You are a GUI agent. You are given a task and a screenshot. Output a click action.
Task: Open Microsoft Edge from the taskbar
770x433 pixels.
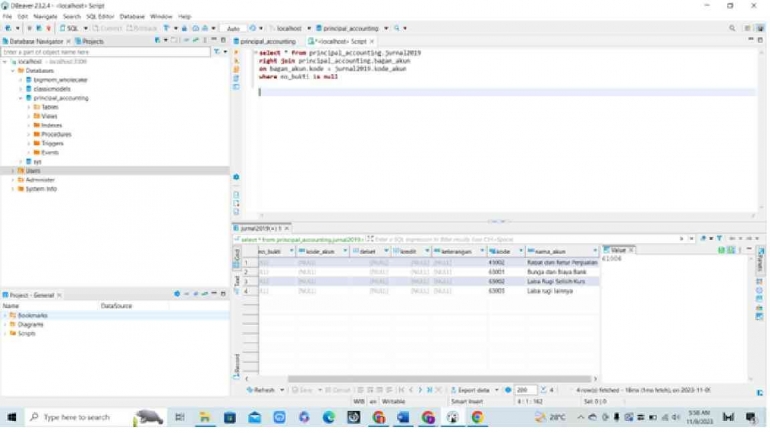point(329,418)
